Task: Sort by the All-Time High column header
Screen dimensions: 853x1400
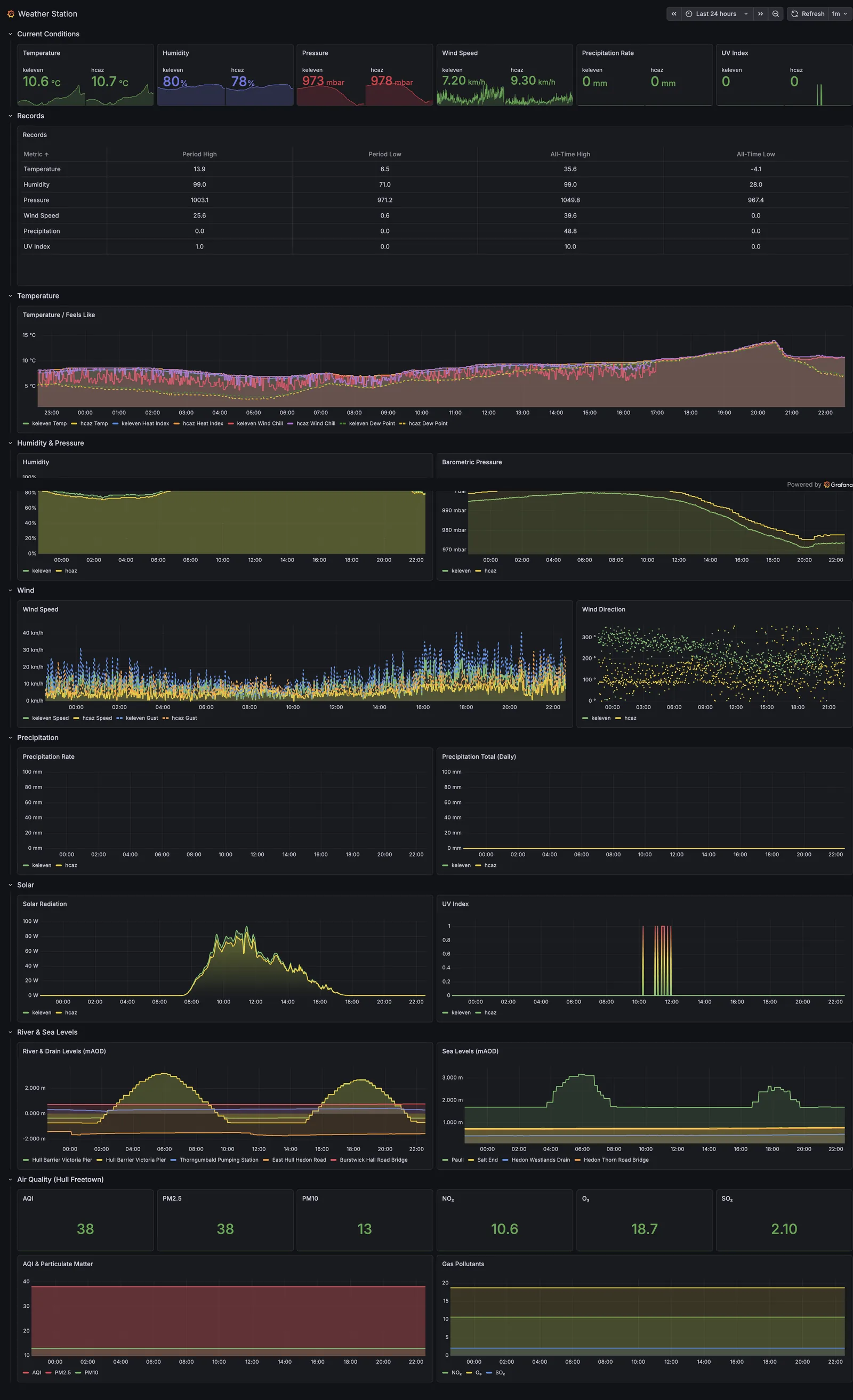Action: click(x=570, y=154)
